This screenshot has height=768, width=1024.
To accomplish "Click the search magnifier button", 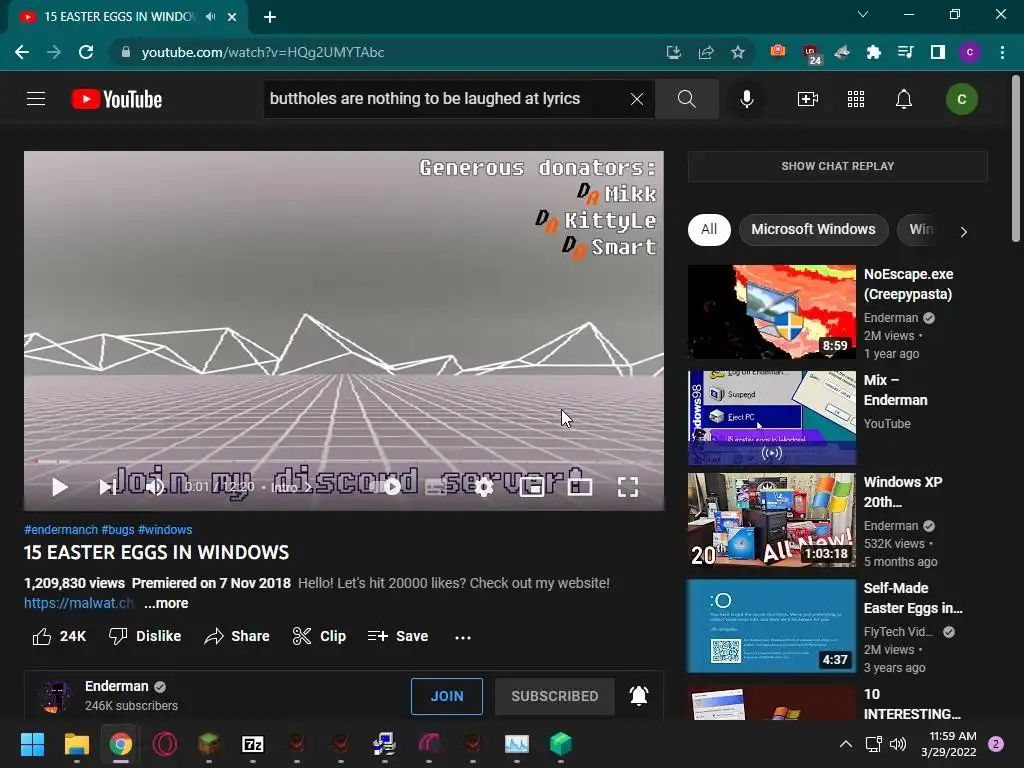I will click(686, 99).
